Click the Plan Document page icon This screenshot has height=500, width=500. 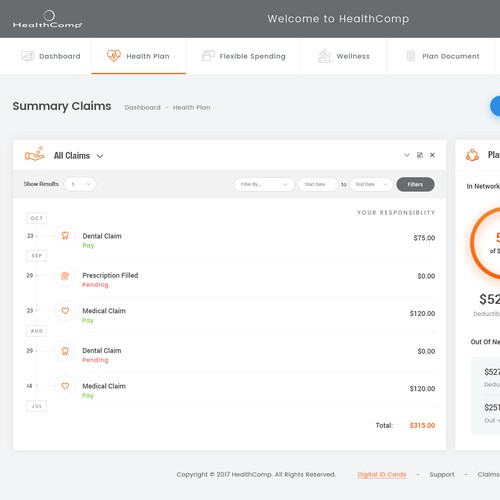click(x=411, y=56)
